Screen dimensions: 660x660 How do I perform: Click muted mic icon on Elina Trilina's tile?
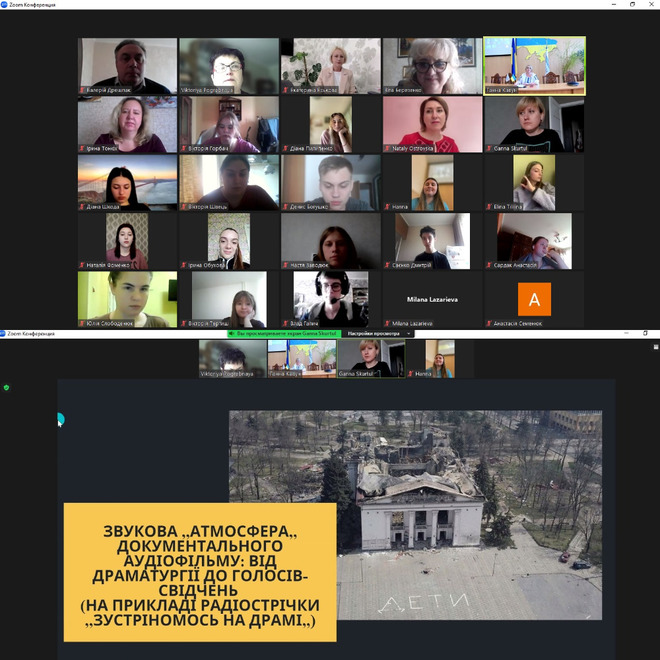coord(488,206)
